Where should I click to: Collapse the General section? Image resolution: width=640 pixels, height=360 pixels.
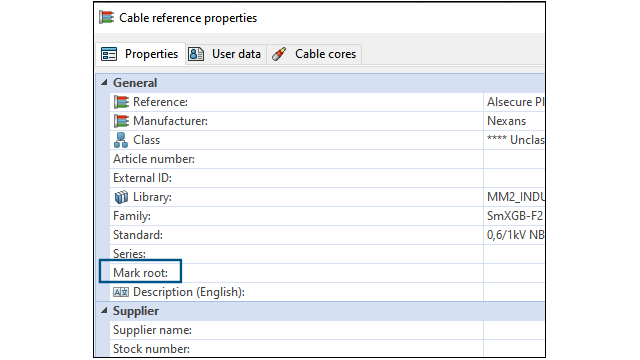[104, 82]
